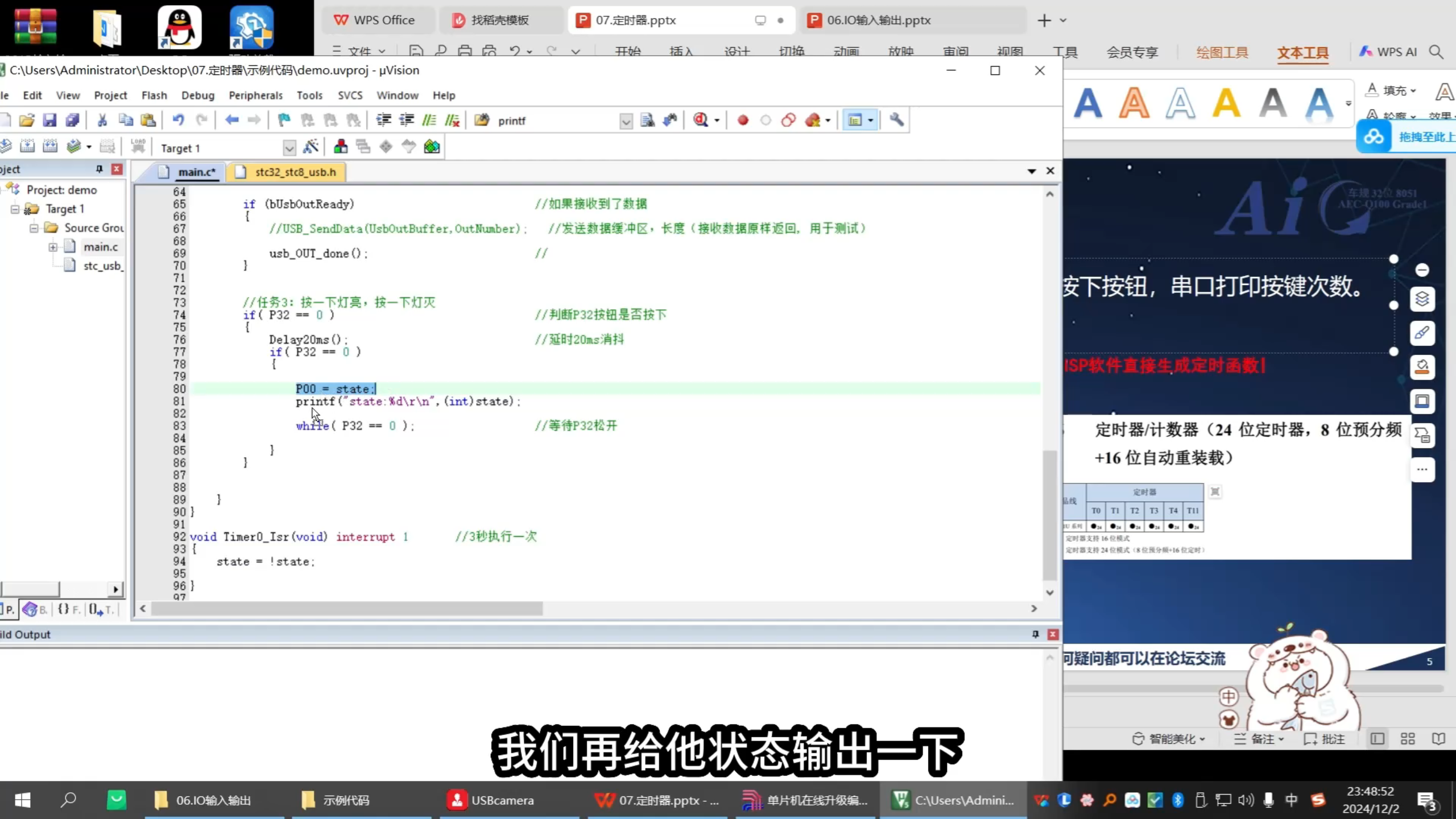Click the Rebuild all target files icon
Image resolution: width=1456 pixels, height=819 pixels.
pyautogui.click(x=51, y=145)
